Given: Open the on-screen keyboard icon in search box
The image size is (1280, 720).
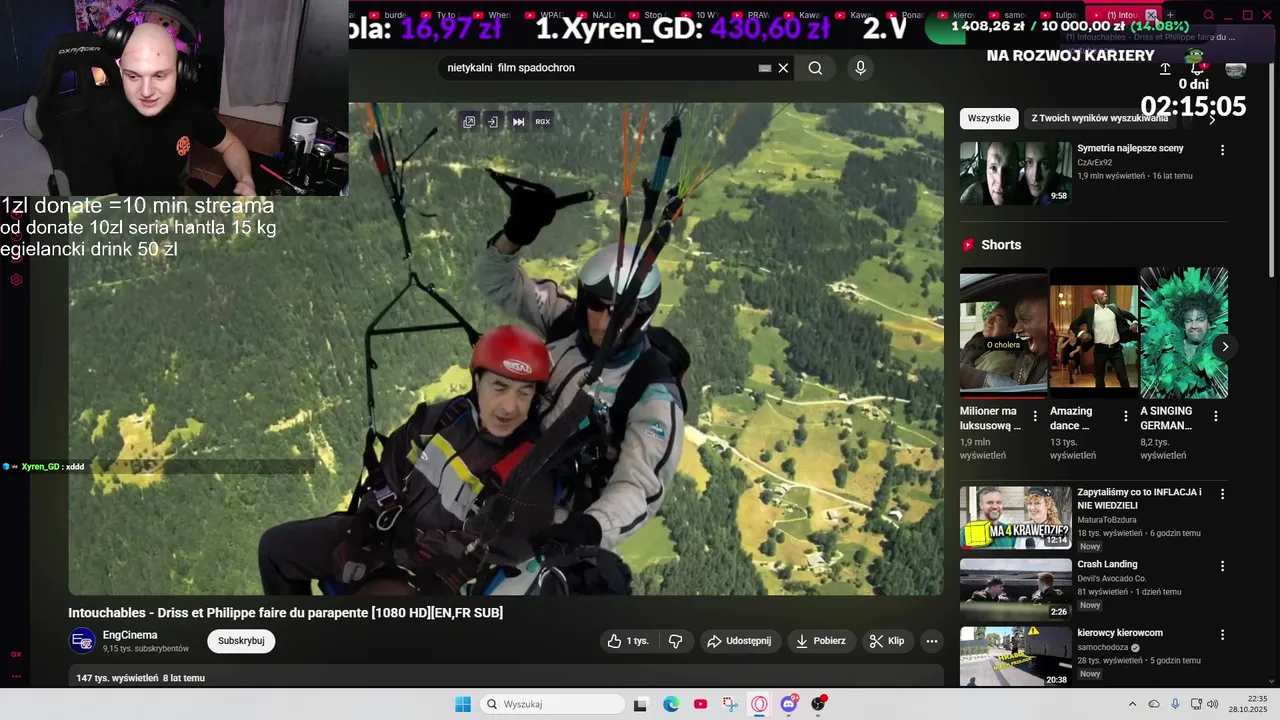Looking at the screenshot, I should coord(765,68).
